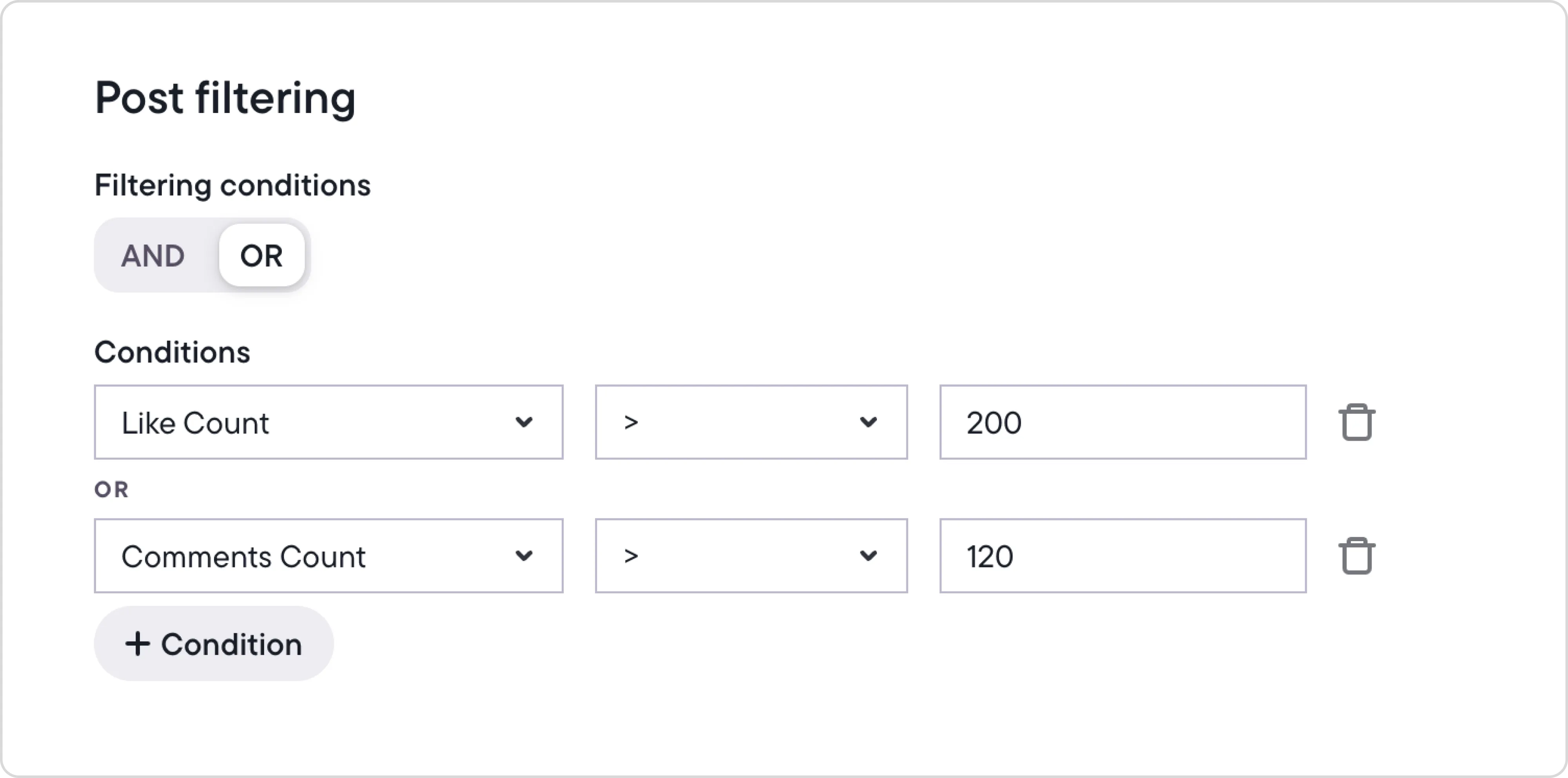Click the plus icon on the Condition button

click(x=138, y=643)
